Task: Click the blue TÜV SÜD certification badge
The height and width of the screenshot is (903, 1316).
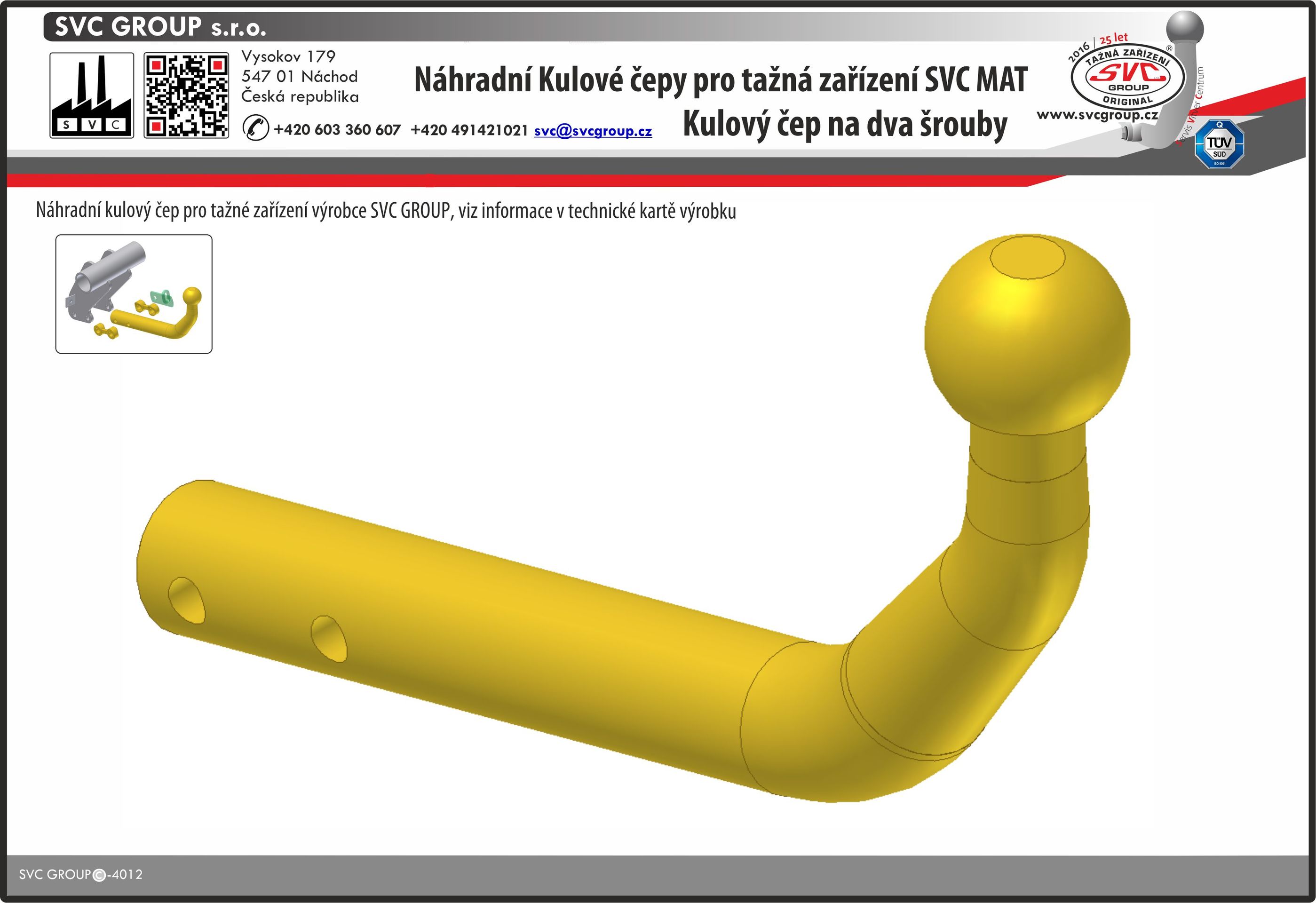Action: 1219,144
